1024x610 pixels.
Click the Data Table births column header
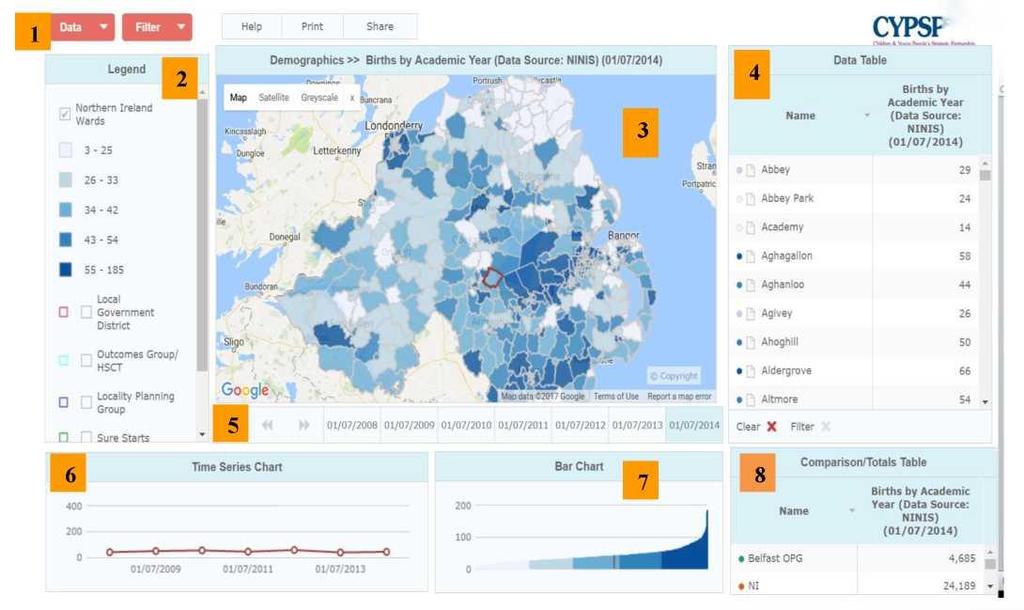pos(925,116)
